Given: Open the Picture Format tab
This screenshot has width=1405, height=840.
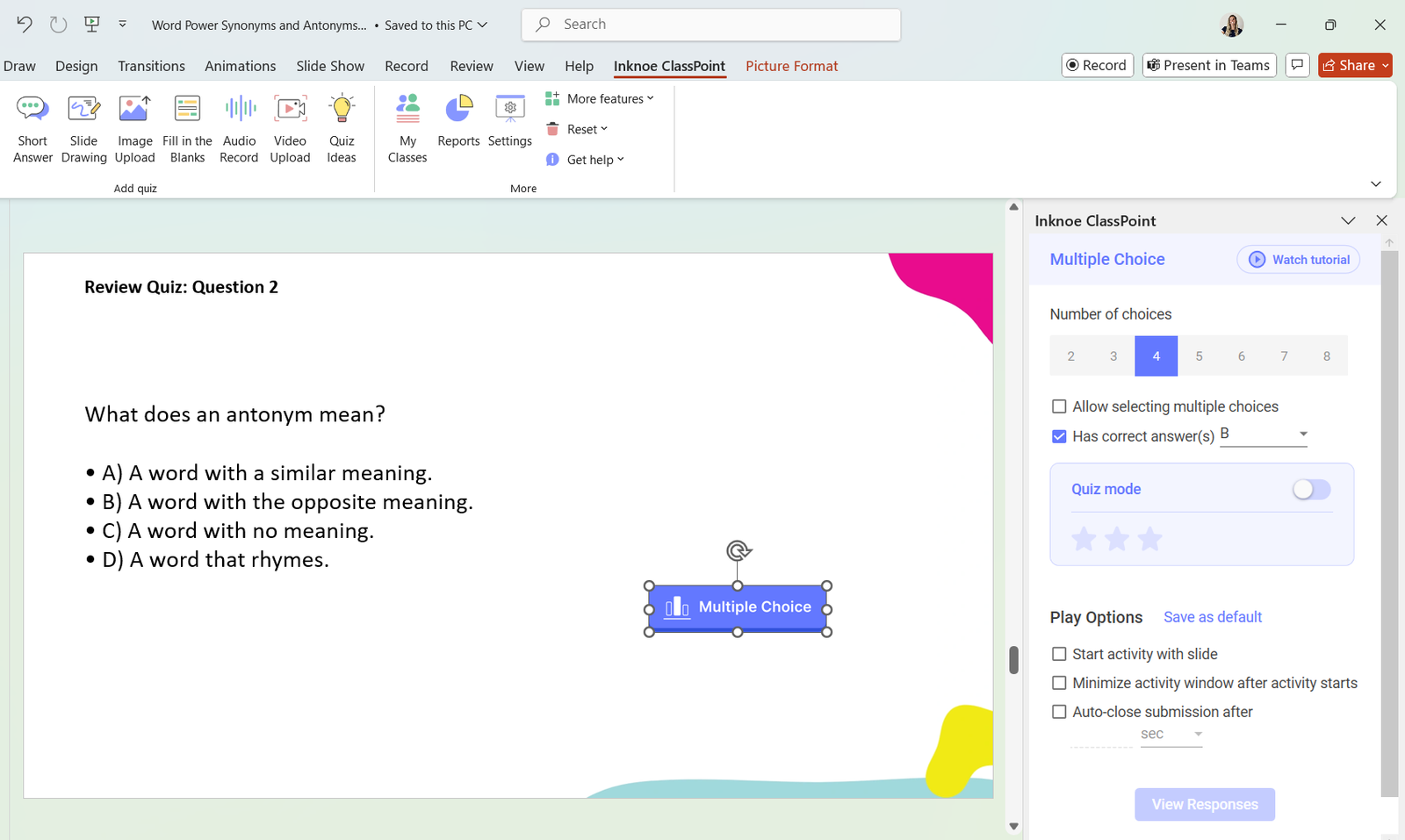Looking at the screenshot, I should 791,66.
